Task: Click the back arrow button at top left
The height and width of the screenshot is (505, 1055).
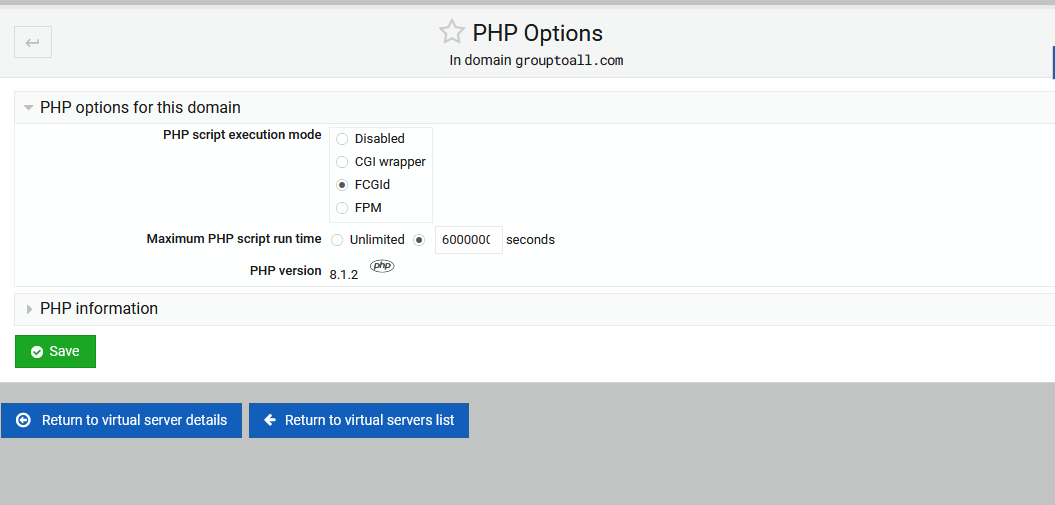Action: [33, 42]
